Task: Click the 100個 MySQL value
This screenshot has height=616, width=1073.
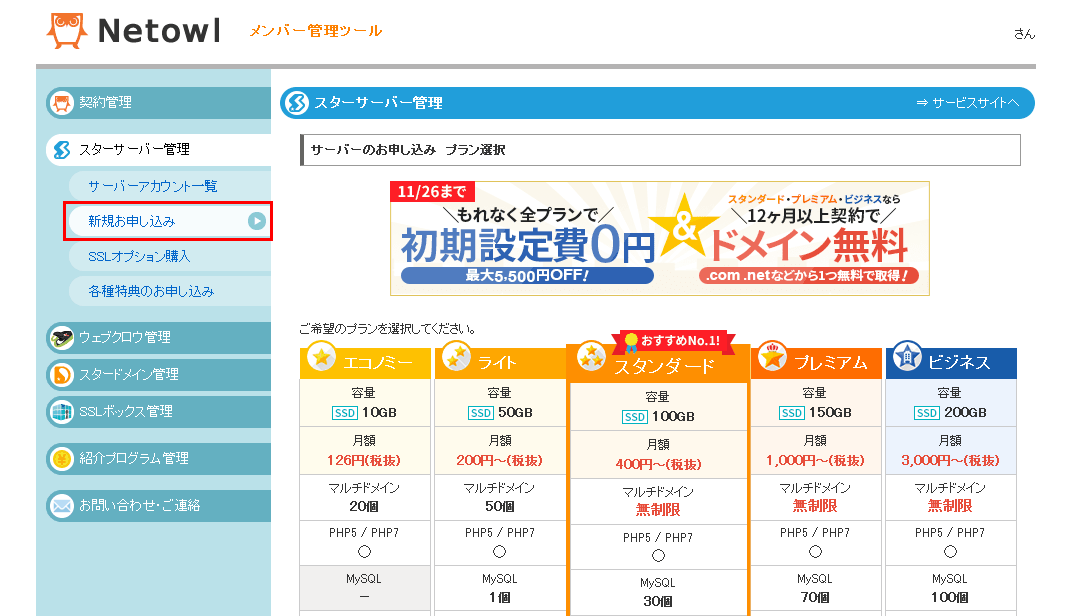Action: point(950,598)
